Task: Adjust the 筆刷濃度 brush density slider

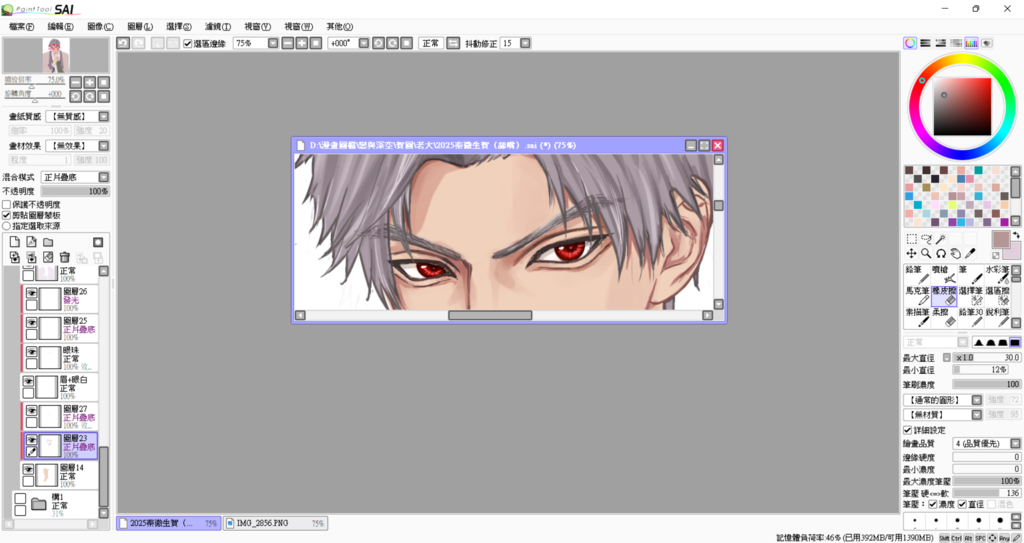Action: [x=986, y=384]
